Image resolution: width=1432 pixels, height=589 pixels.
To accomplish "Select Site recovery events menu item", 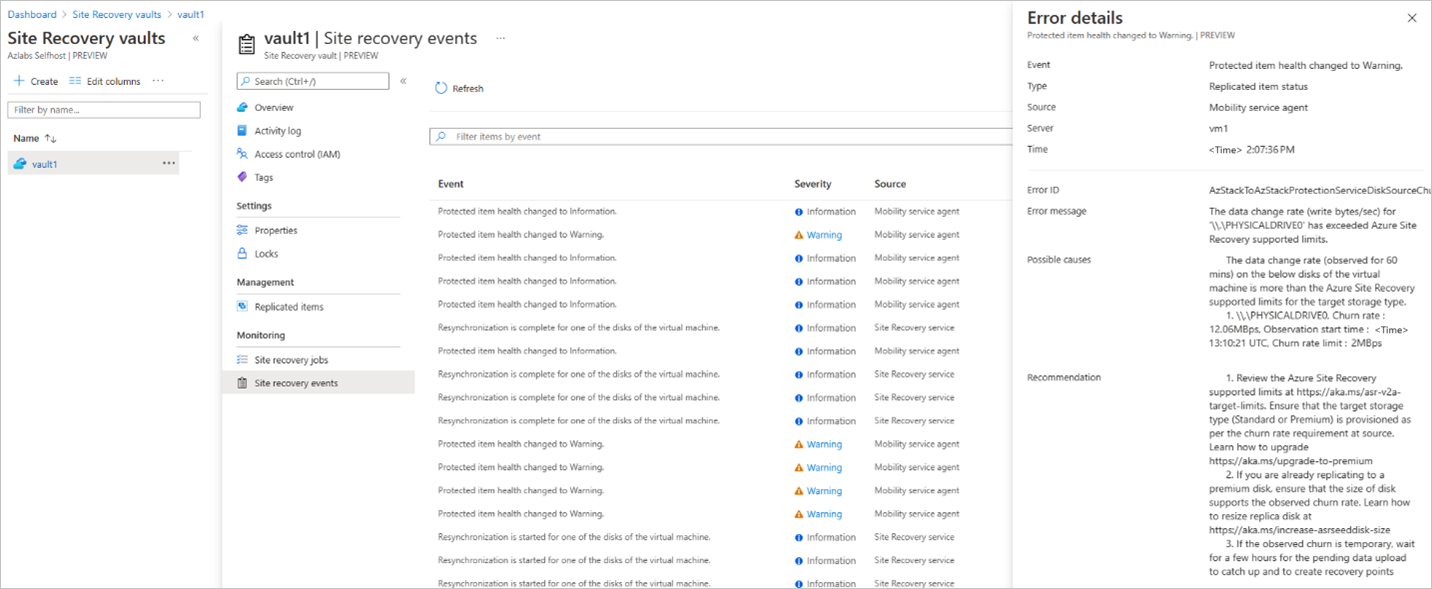I will (x=296, y=383).
